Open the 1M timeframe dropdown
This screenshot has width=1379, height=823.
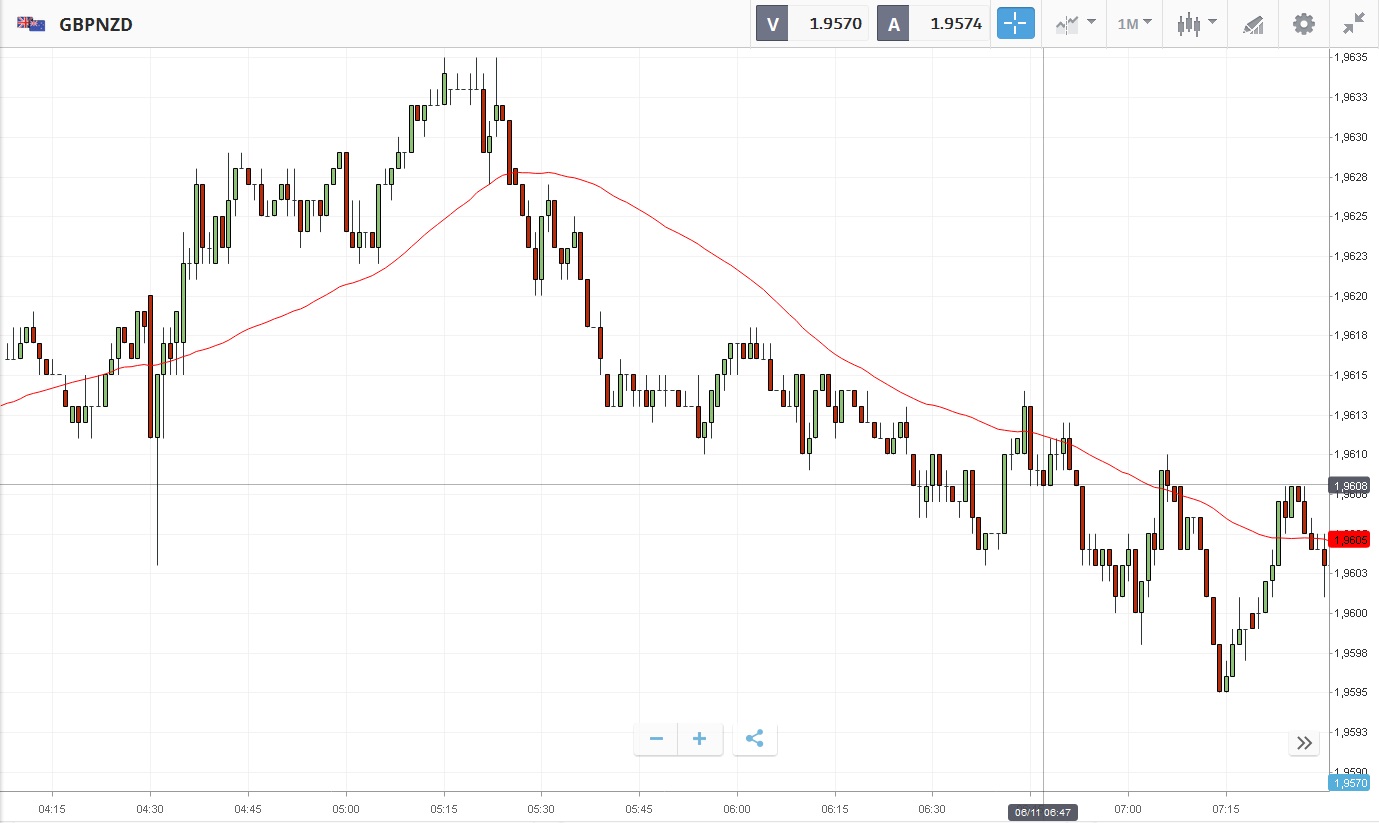click(1134, 24)
